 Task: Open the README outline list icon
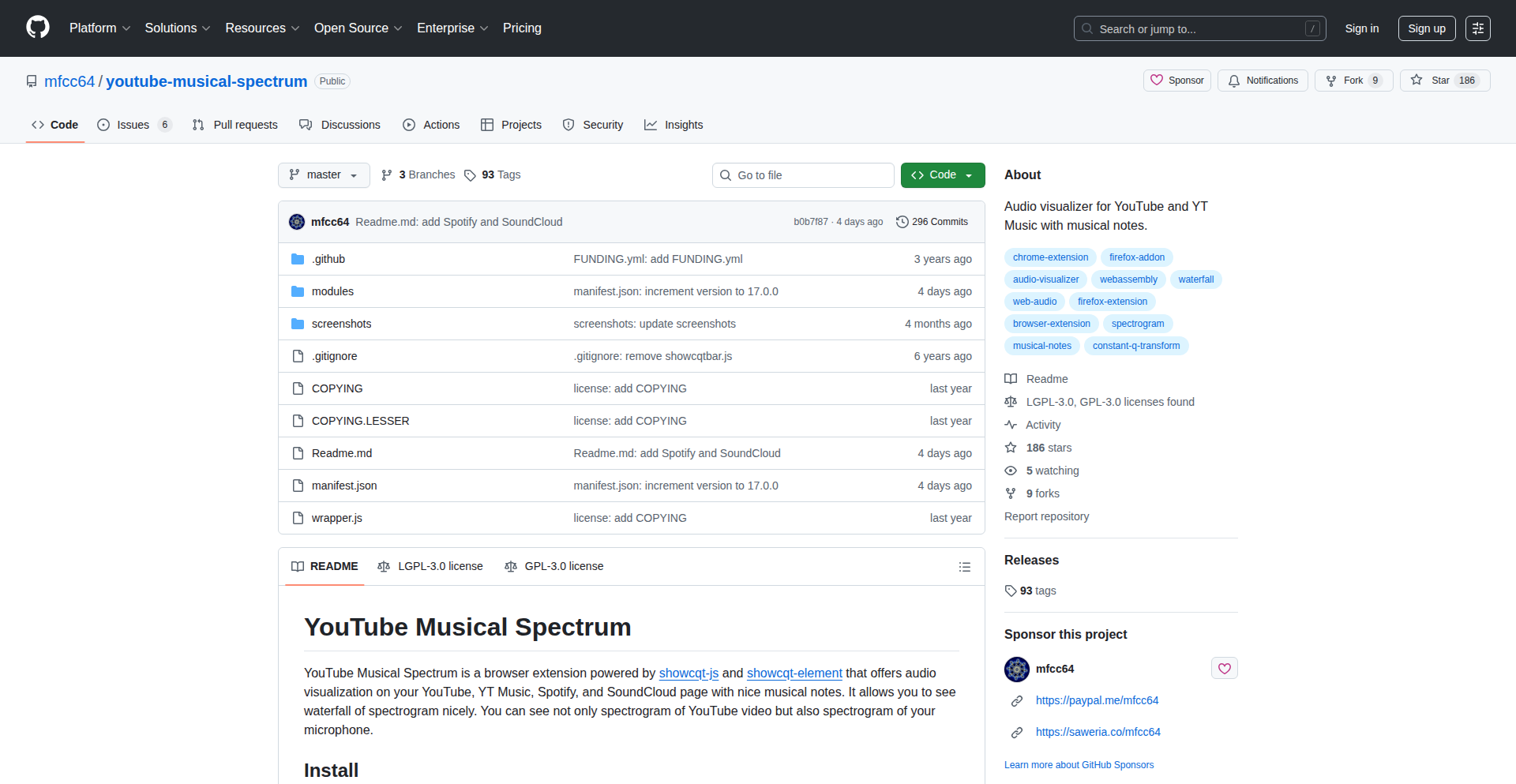click(x=964, y=567)
